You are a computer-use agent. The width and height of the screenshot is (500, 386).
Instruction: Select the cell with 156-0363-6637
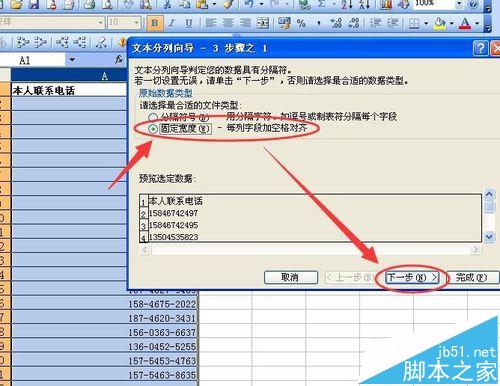click(x=105, y=333)
